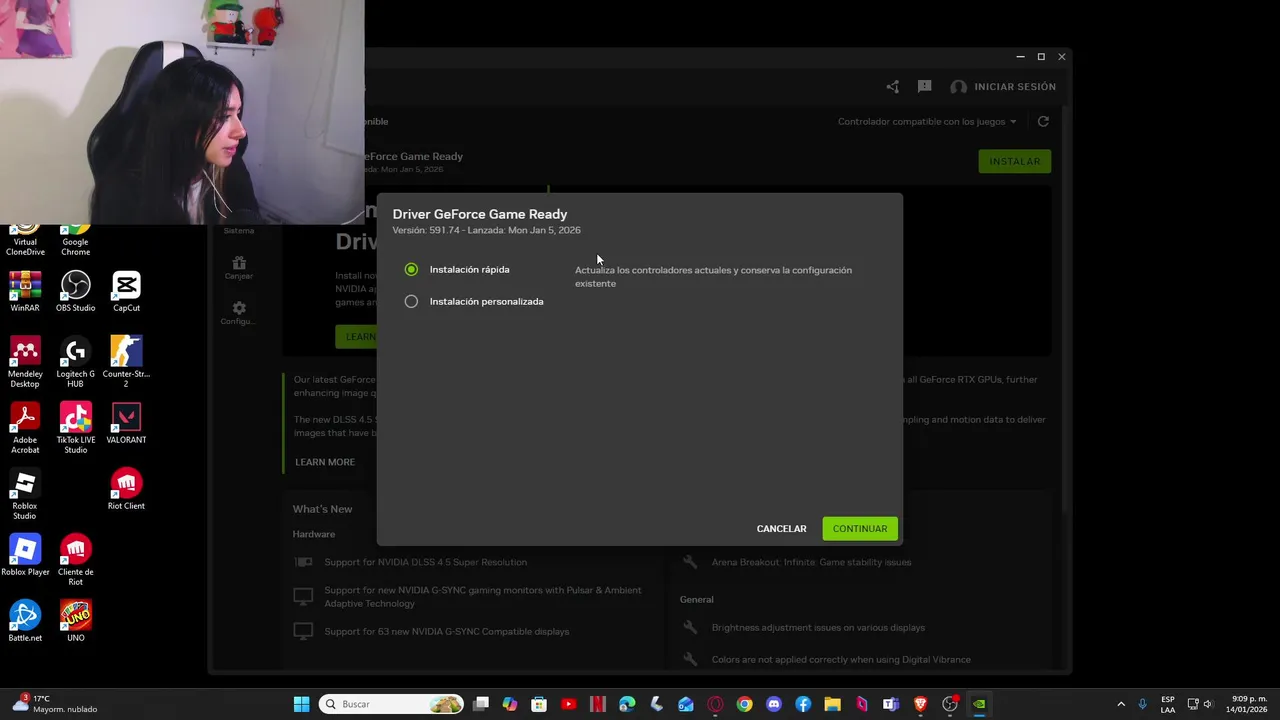The image size is (1280, 720).
Task: Open the Configuración gear in the sidebar
Action: [239, 313]
